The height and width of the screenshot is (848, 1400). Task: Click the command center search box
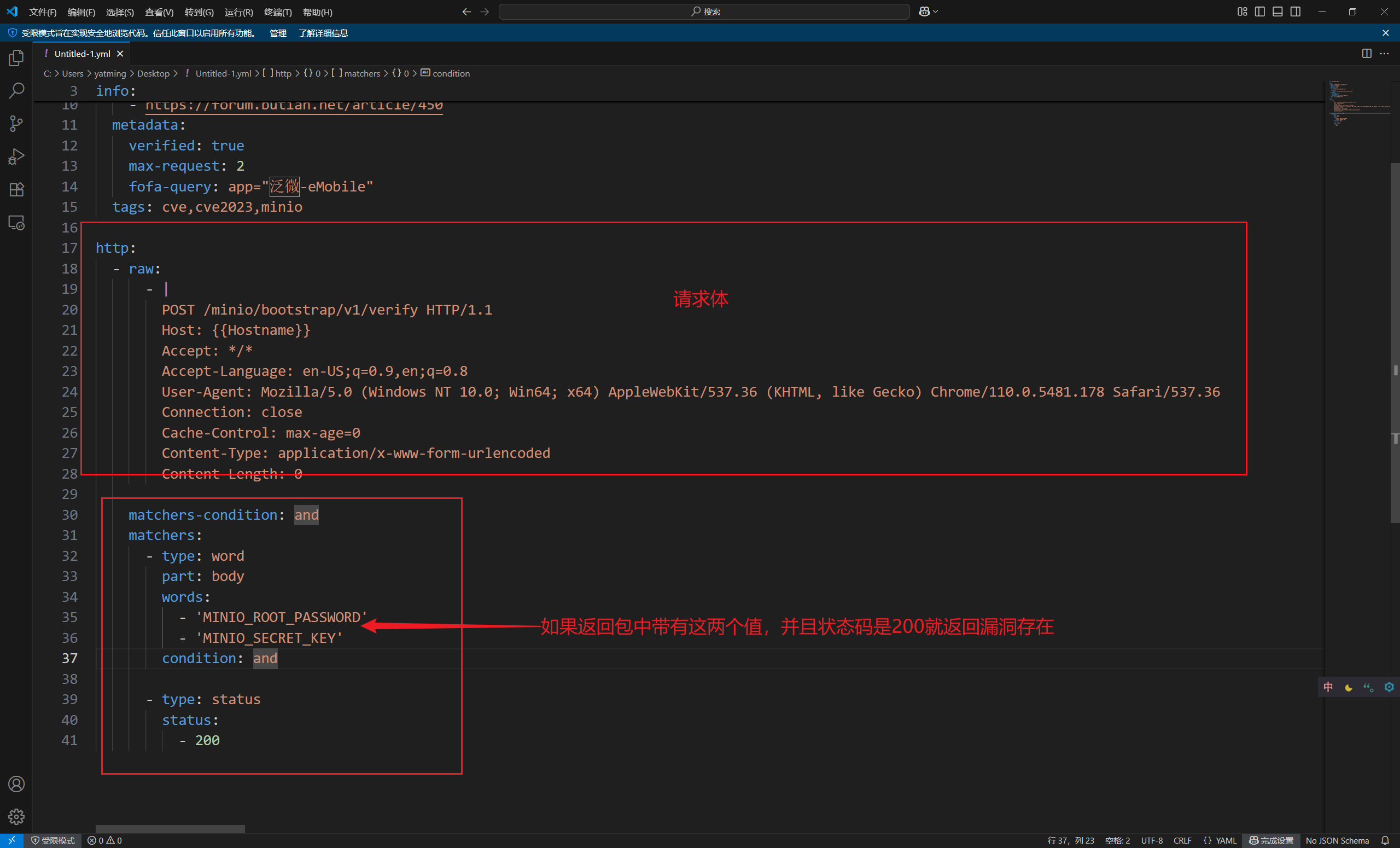point(703,12)
